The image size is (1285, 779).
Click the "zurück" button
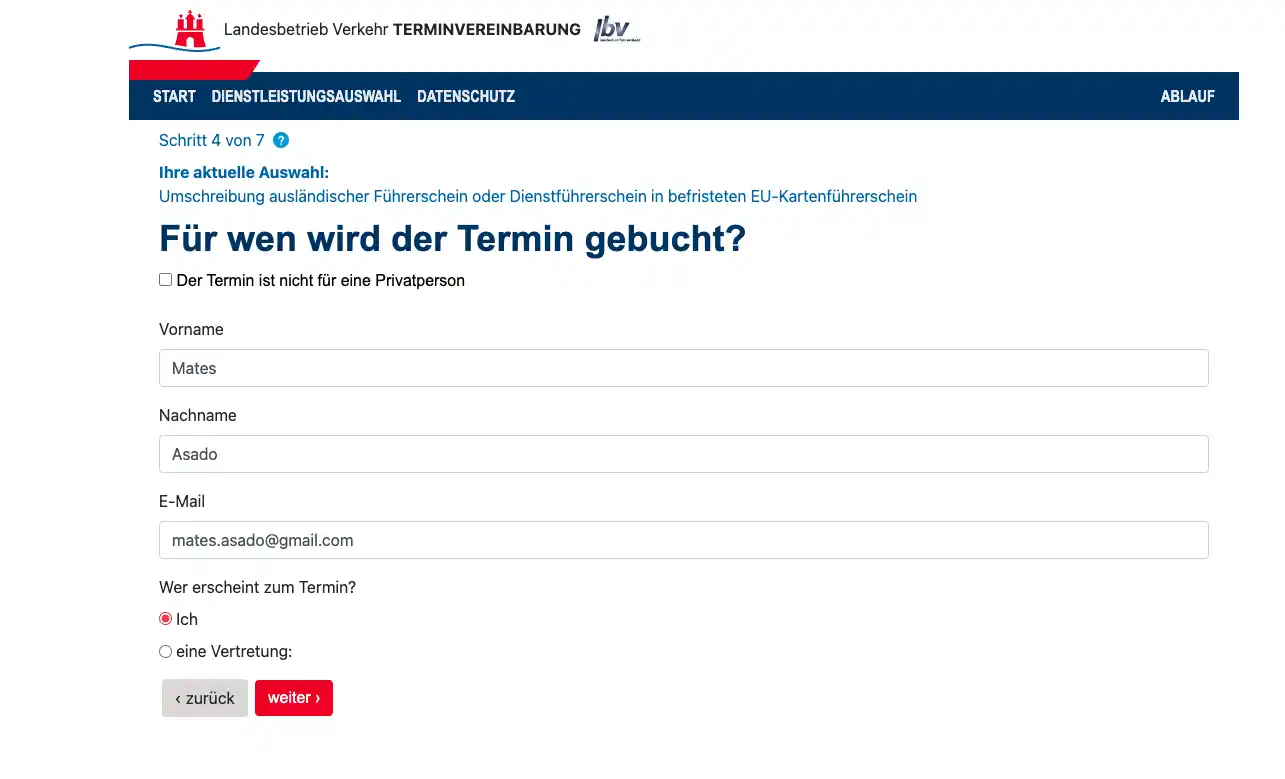point(204,697)
